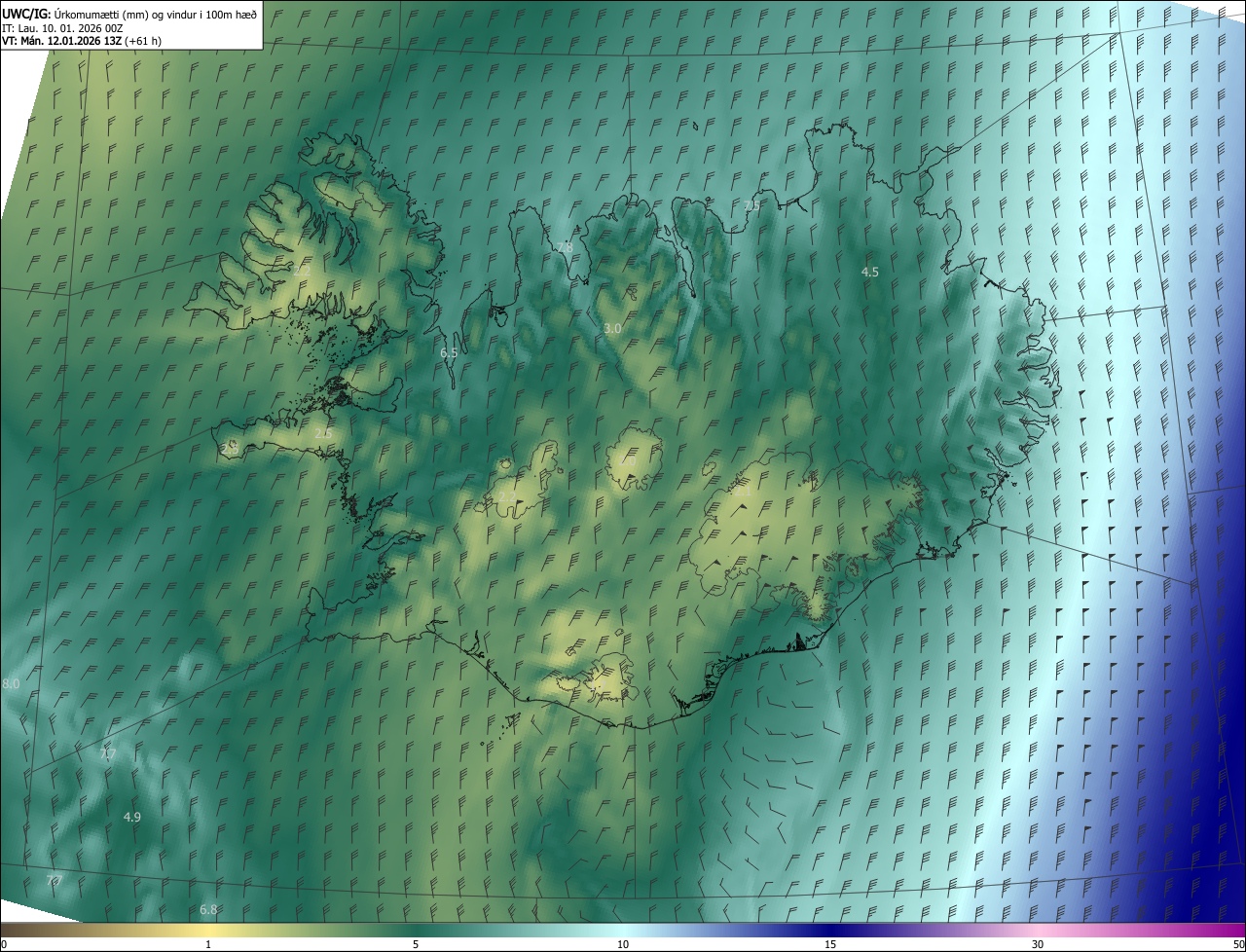Image resolution: width=1246 pixels, height=952 pixels.
Task: Click the colorbar tick label 30
Action: click(1038, 944)
